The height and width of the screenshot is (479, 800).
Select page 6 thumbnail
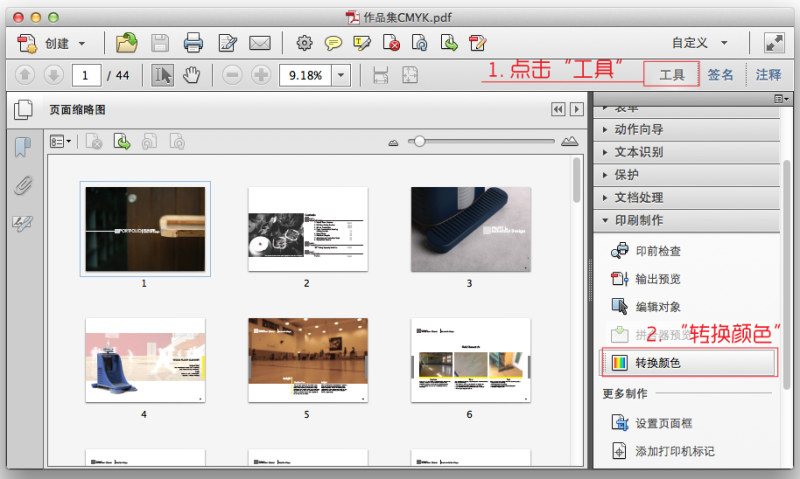point(470,360)
